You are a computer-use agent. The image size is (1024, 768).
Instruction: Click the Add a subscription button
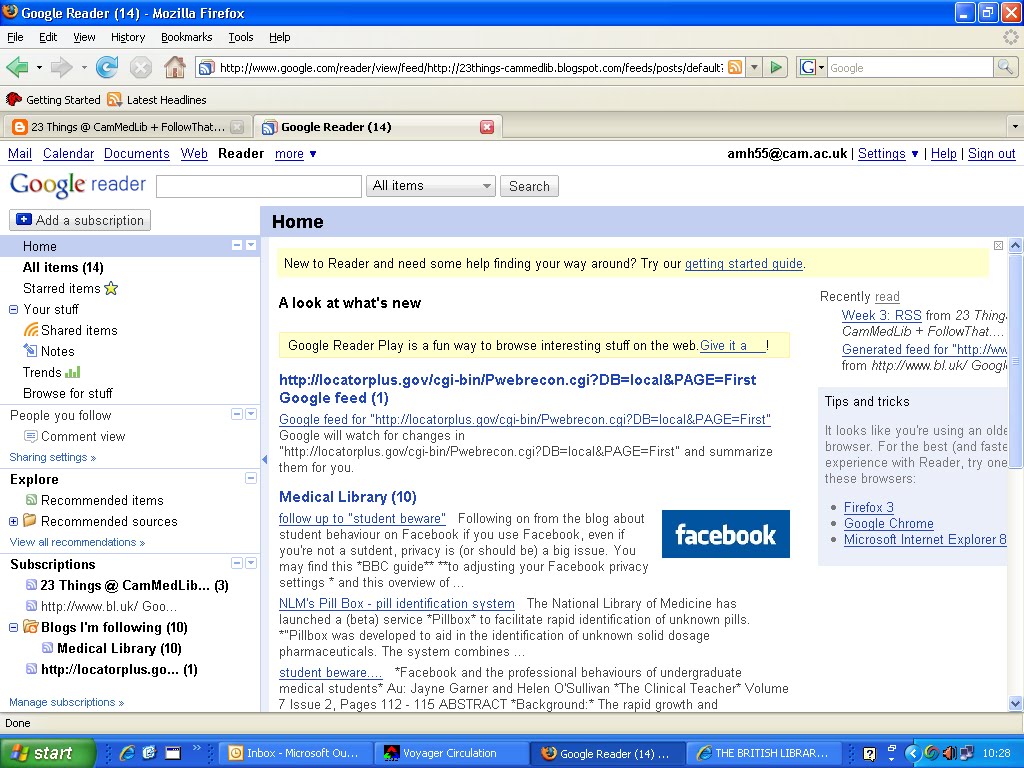coord(80,220)
